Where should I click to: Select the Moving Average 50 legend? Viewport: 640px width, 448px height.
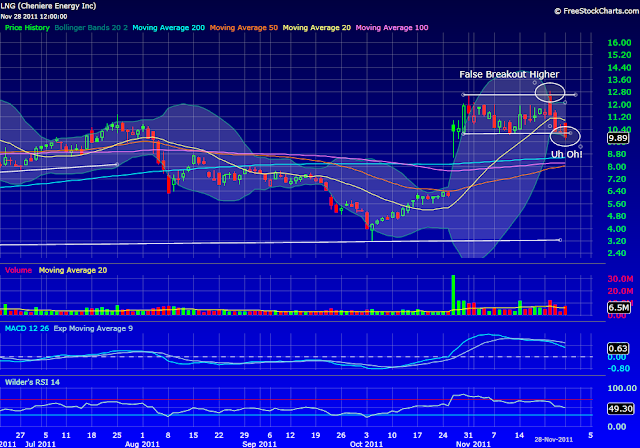click(244, 28)
